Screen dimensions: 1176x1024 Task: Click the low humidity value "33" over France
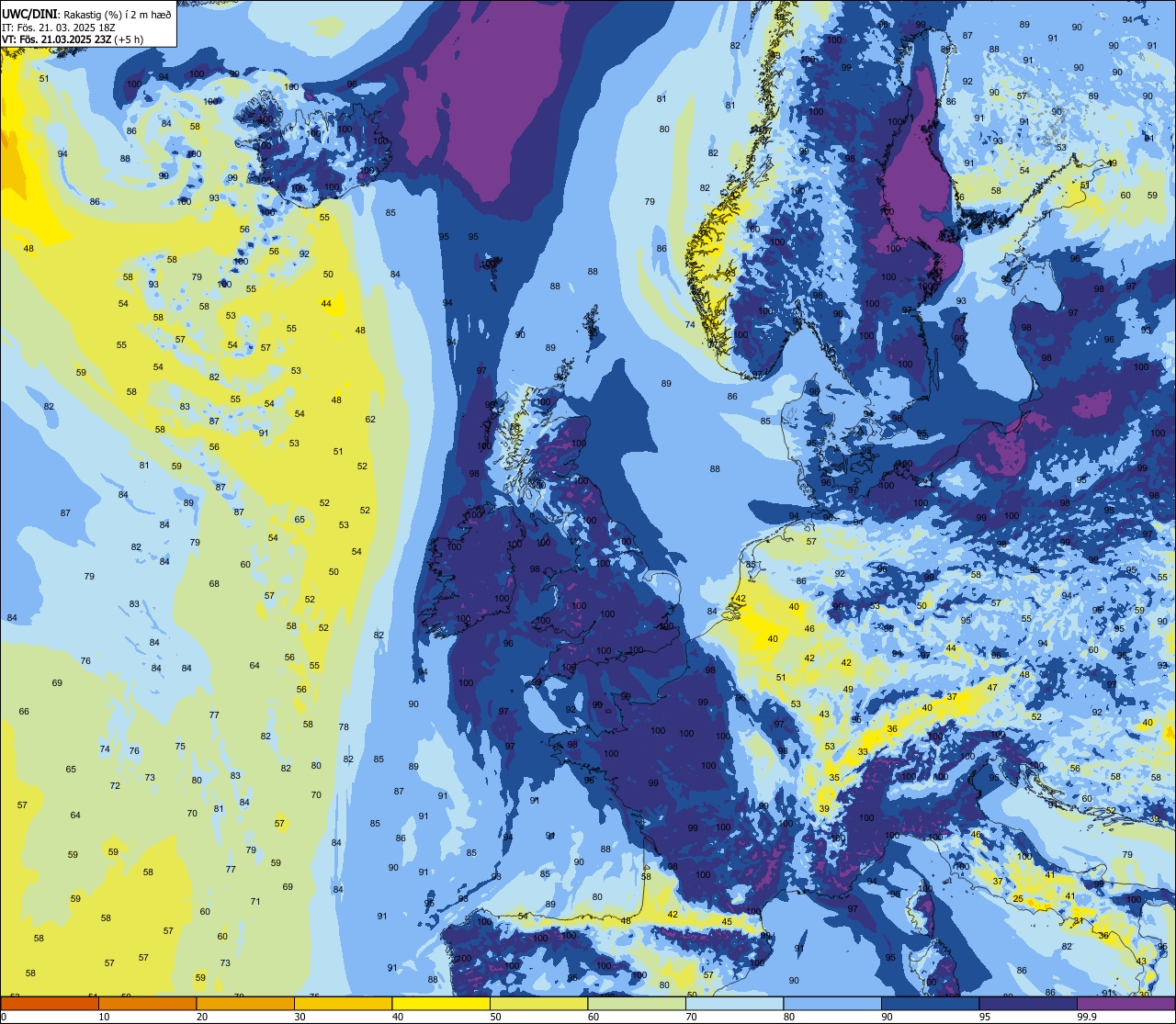(x=863, y=752)
